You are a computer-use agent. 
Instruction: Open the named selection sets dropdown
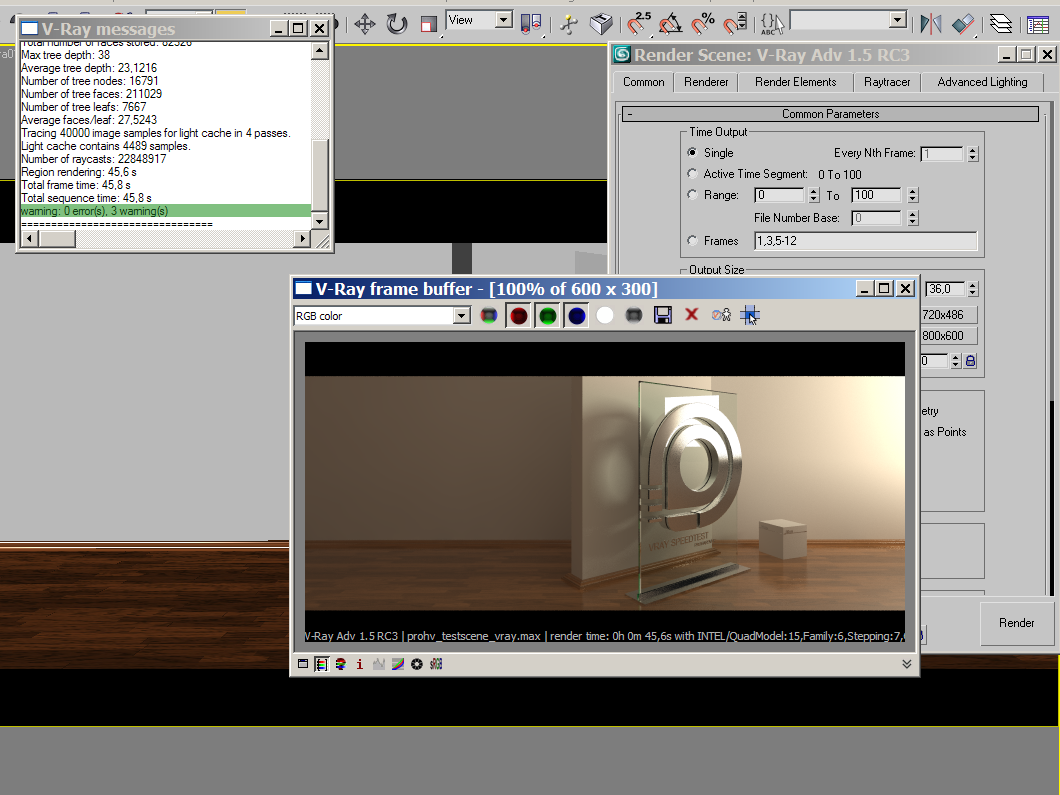pos(898,20)
